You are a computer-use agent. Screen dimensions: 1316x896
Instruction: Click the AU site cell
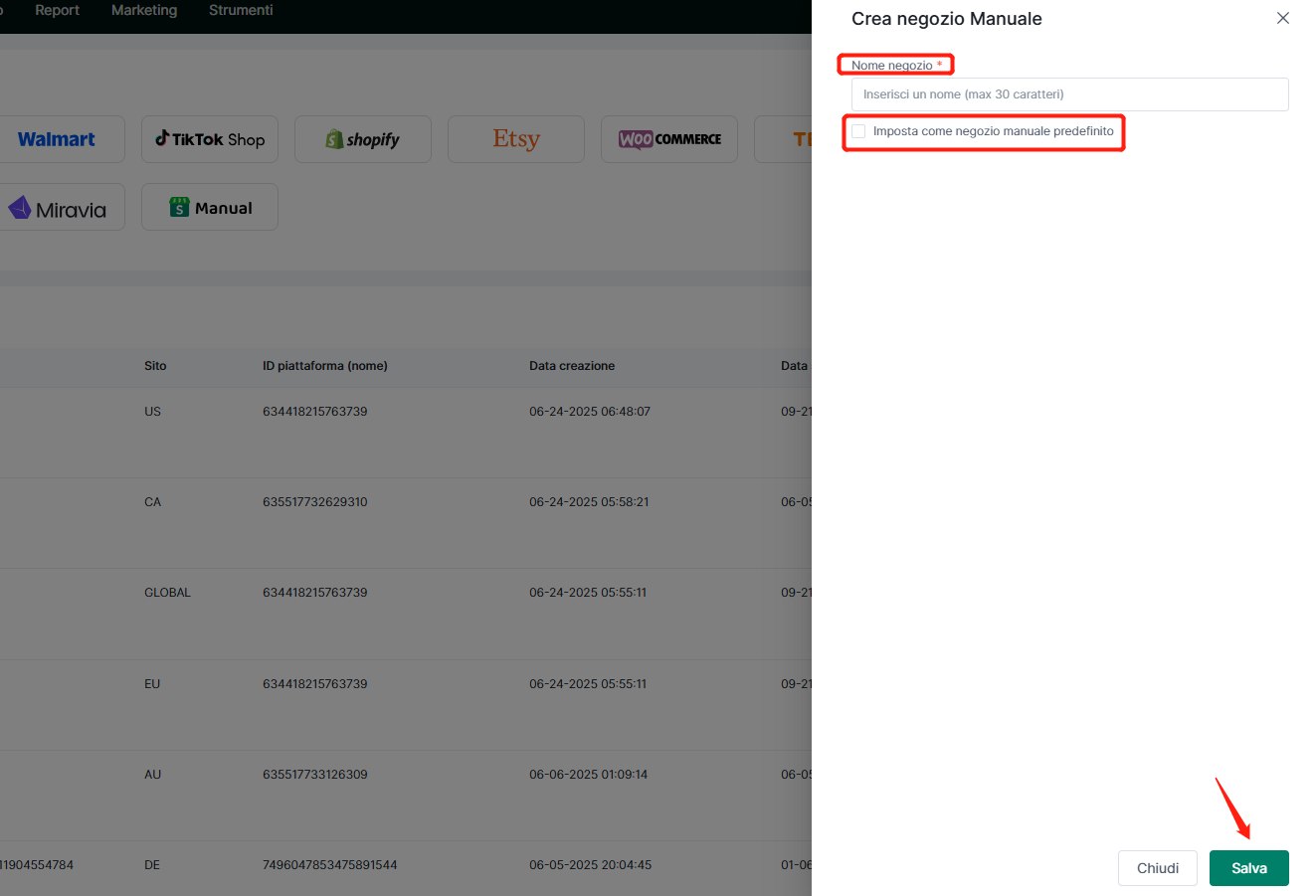(152, 775)
